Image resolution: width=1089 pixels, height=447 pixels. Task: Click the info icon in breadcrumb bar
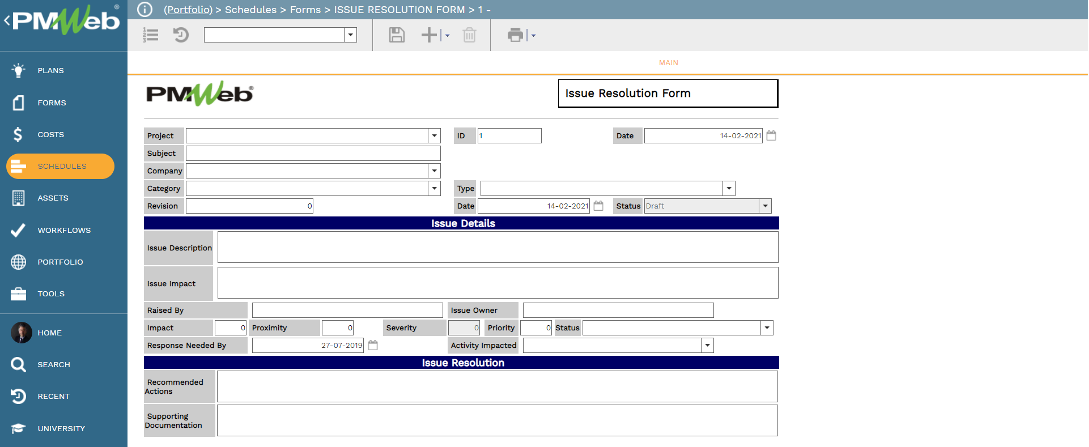pos(144,9)
